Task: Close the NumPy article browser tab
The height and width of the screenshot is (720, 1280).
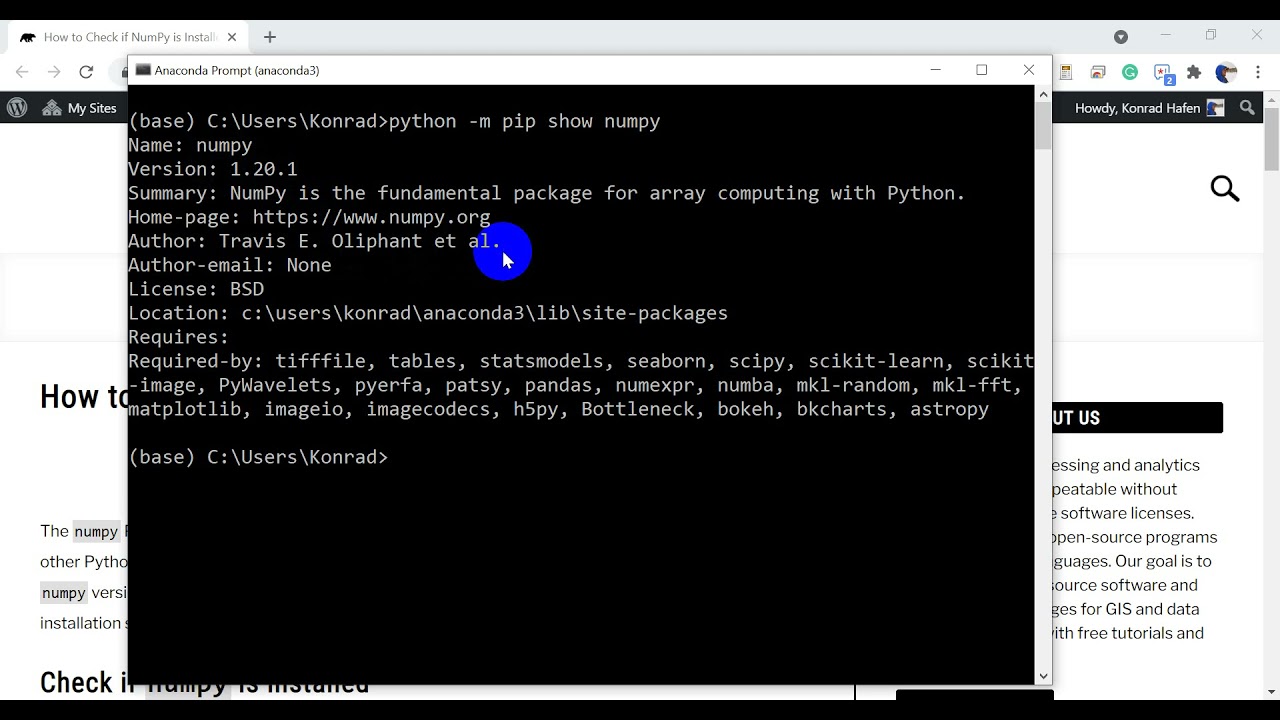Action: coord(232,37)
